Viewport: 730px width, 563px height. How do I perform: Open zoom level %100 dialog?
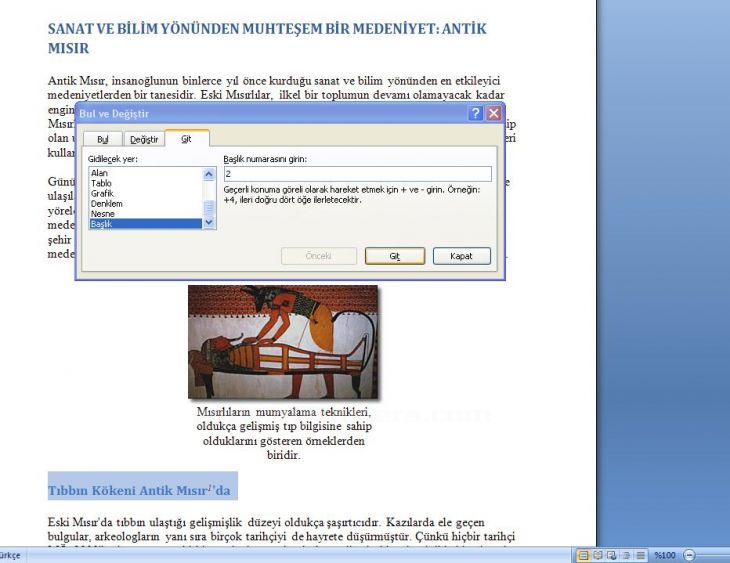[664, 555]
